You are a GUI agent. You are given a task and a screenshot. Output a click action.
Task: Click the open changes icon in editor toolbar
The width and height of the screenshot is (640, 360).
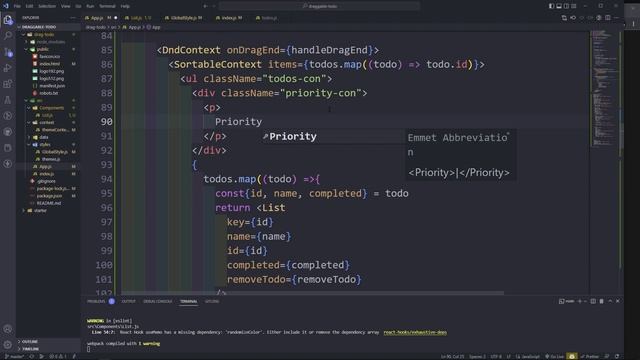(564, 18)
